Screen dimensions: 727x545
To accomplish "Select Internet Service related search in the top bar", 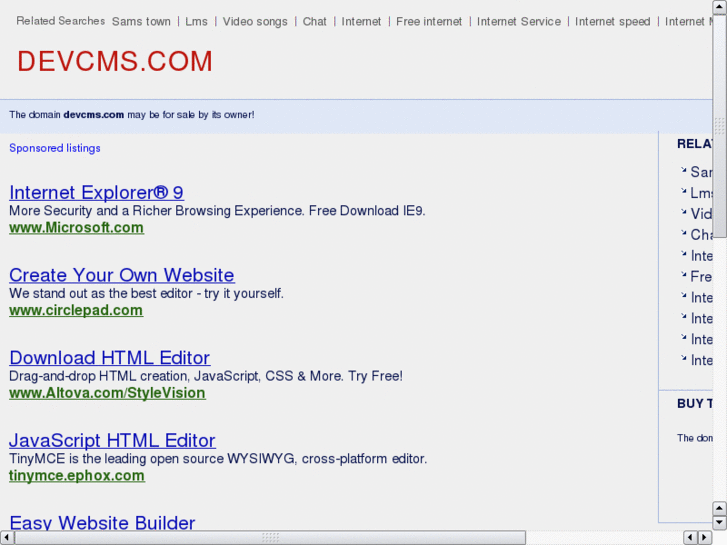I will tap(519, 21).
